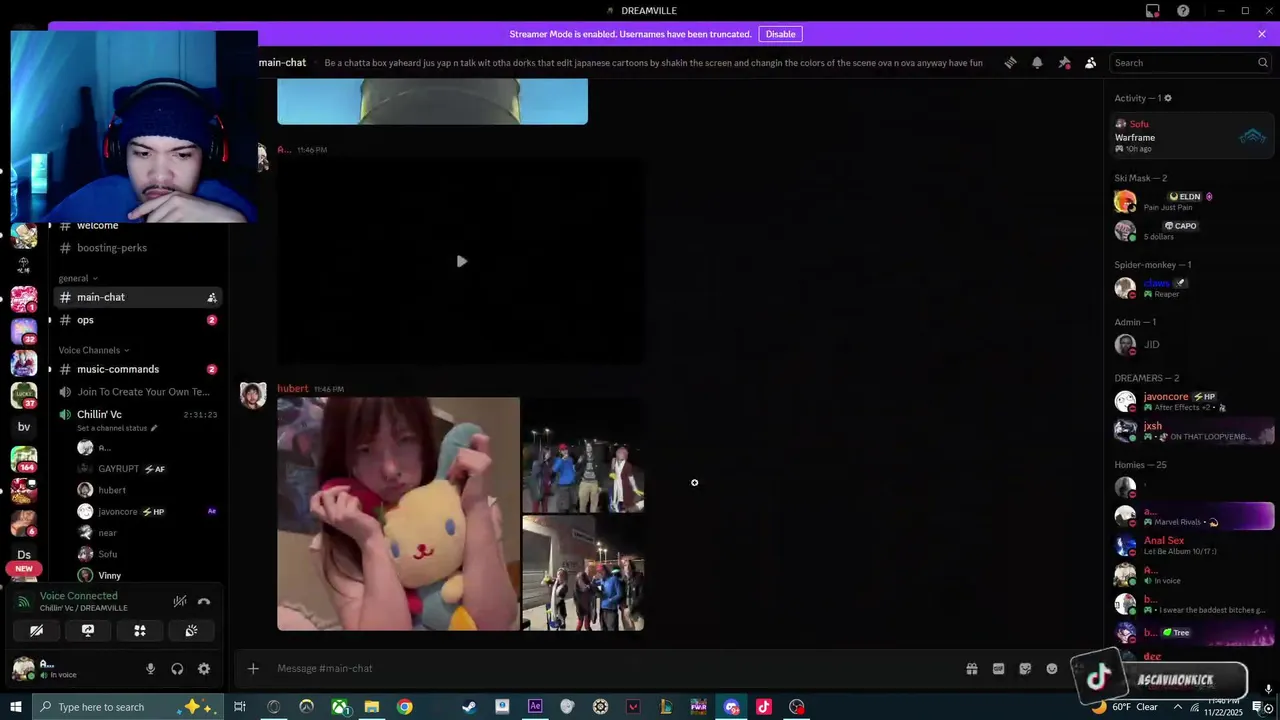Open the Ds server icon
Viewport: 1280px width, 720px height.
click(x=24, y=554)
